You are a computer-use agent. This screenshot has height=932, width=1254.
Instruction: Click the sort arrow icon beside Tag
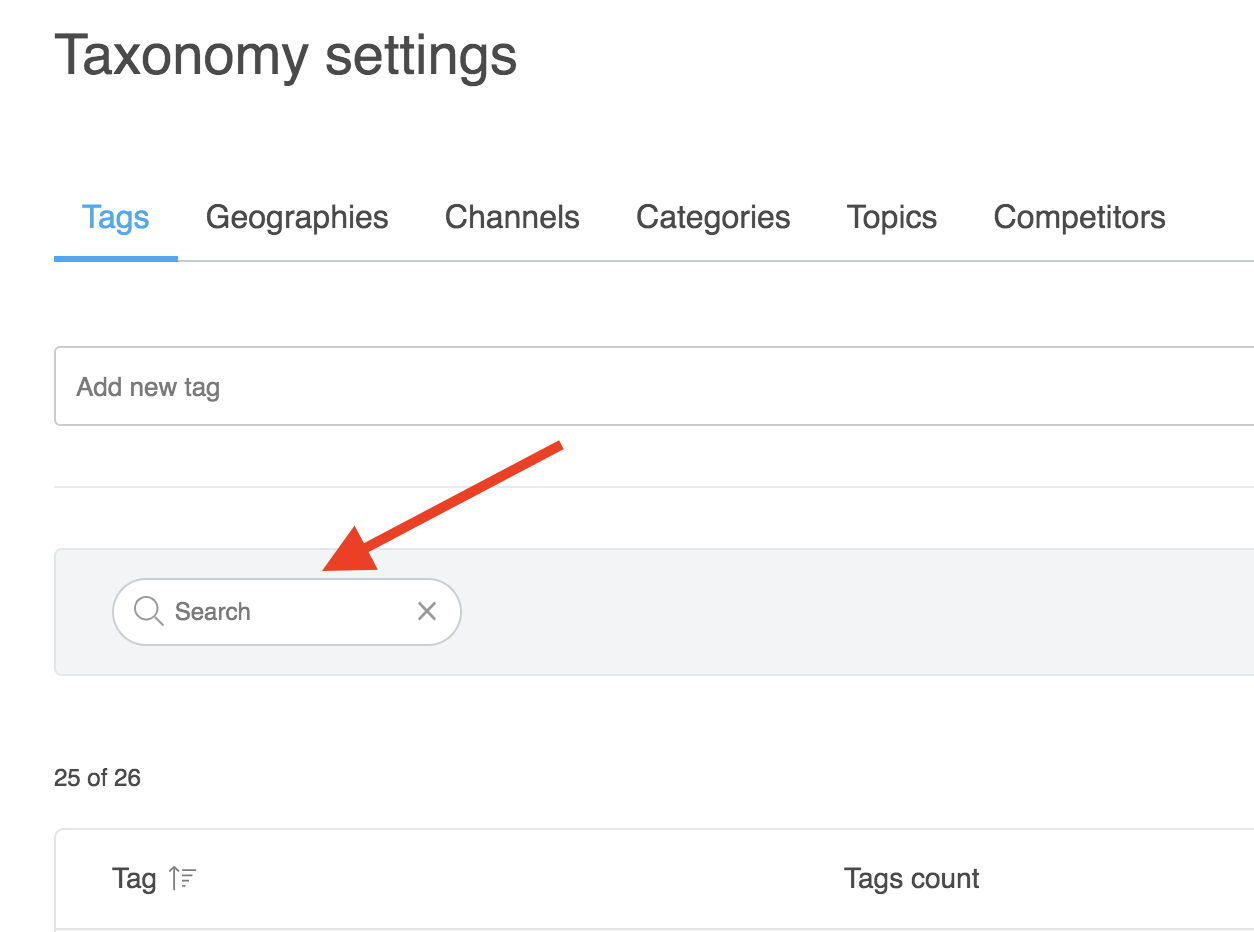coord(183,879)
